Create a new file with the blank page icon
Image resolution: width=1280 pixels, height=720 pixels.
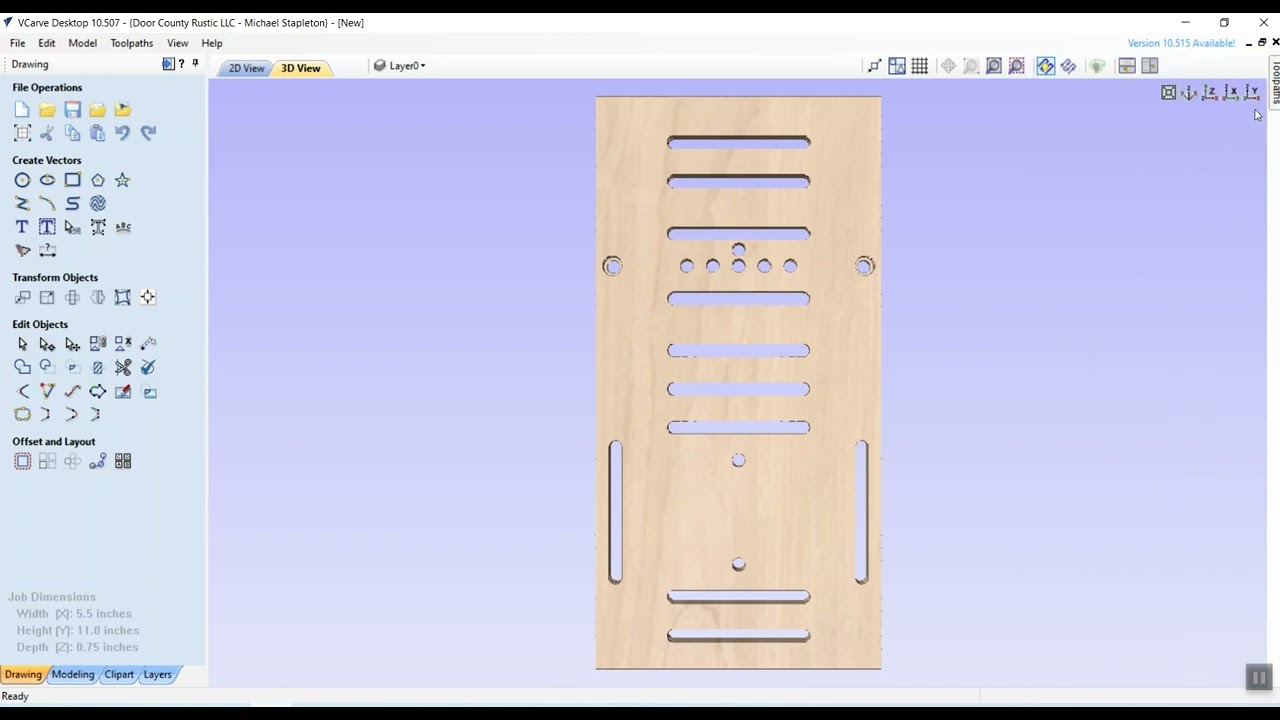click(22, 109)
